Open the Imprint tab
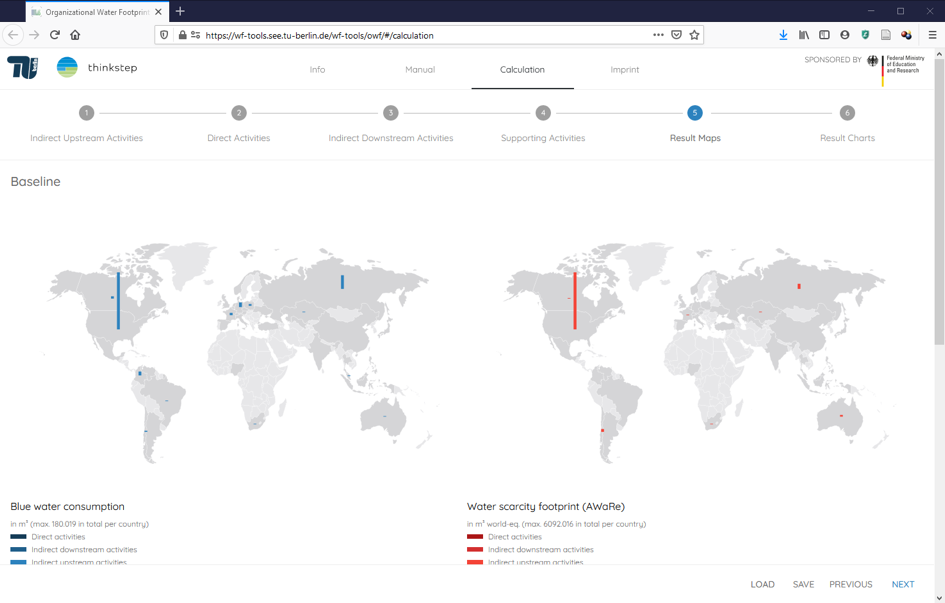945x603 pixels. 625,70
